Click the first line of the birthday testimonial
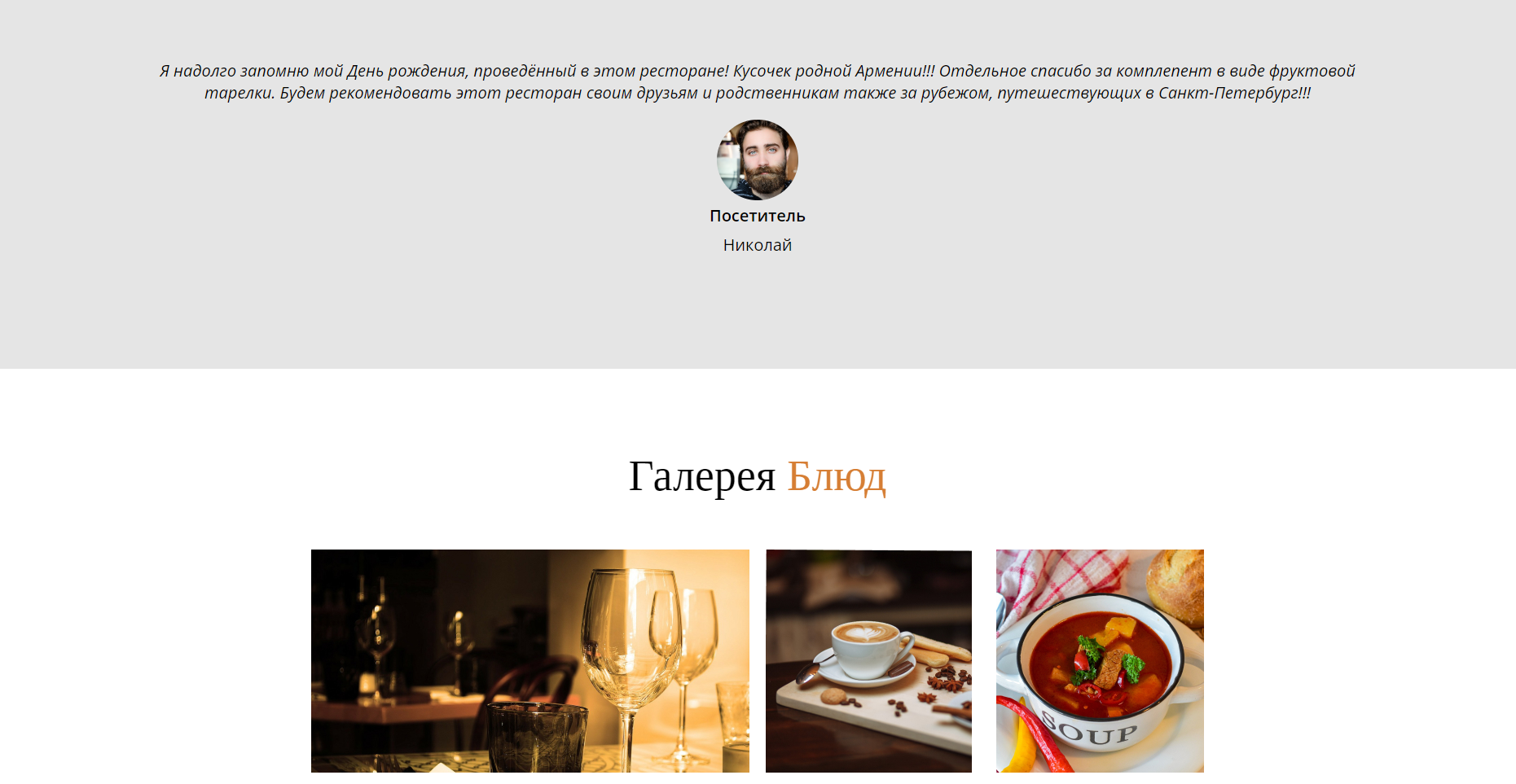Image resolution: width=1516 pixels, height=784 pixels. tap(758, 71)
